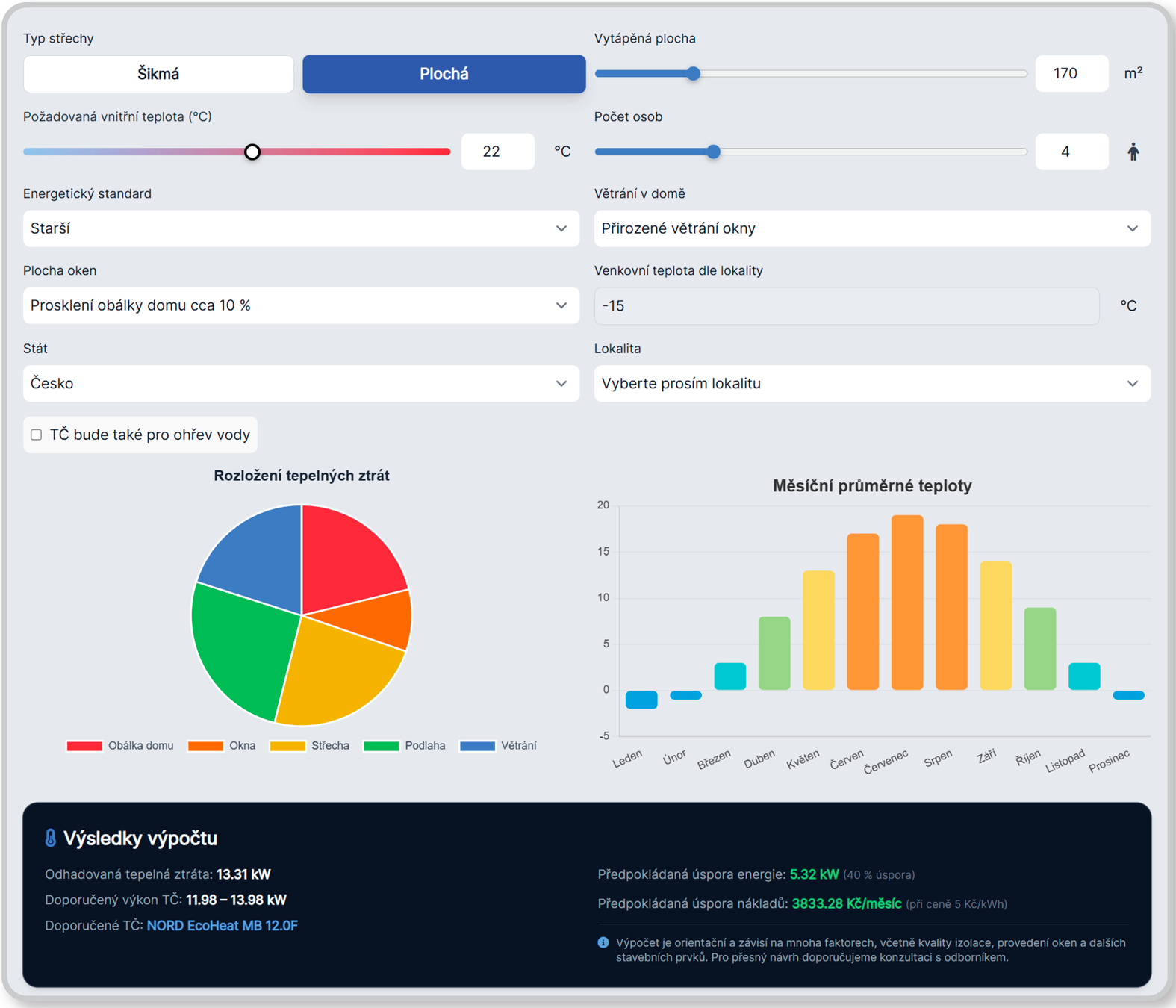Toggle the yellow Střecha legend item
The height and width of the screenshot is (1008, 1176).
tap(309, 746)
